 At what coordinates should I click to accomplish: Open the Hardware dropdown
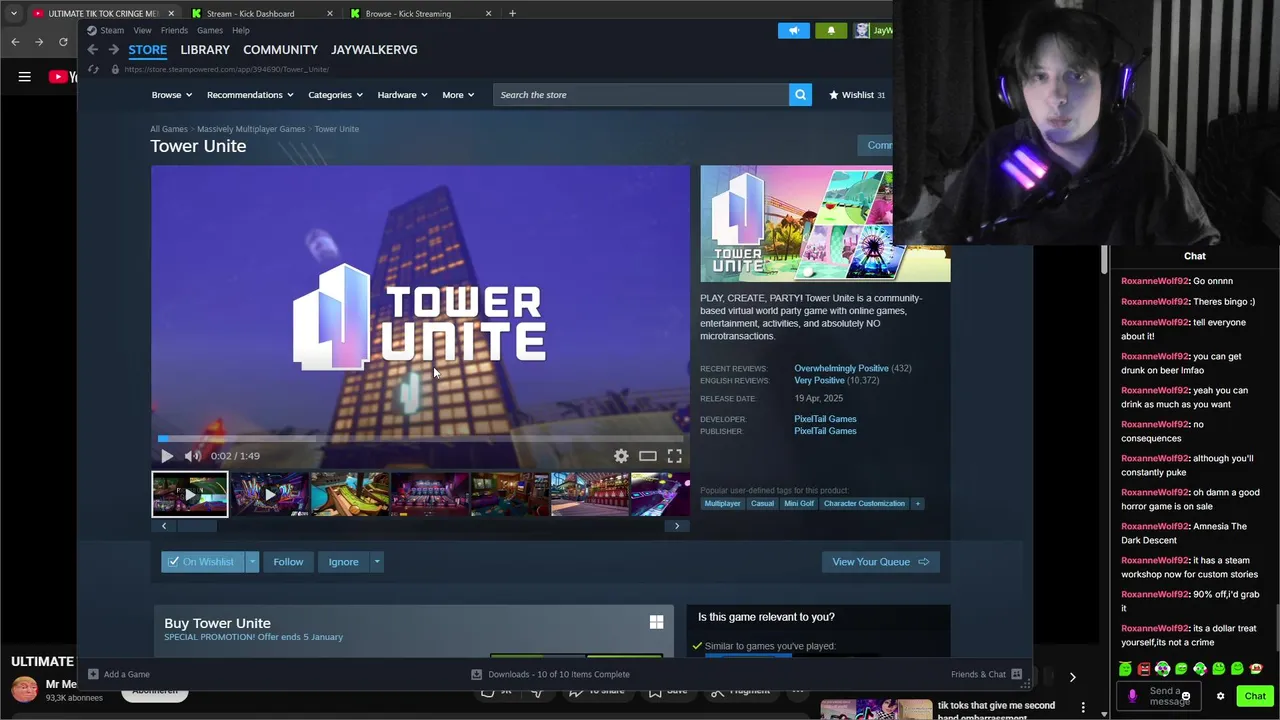[x=402, y=95]
